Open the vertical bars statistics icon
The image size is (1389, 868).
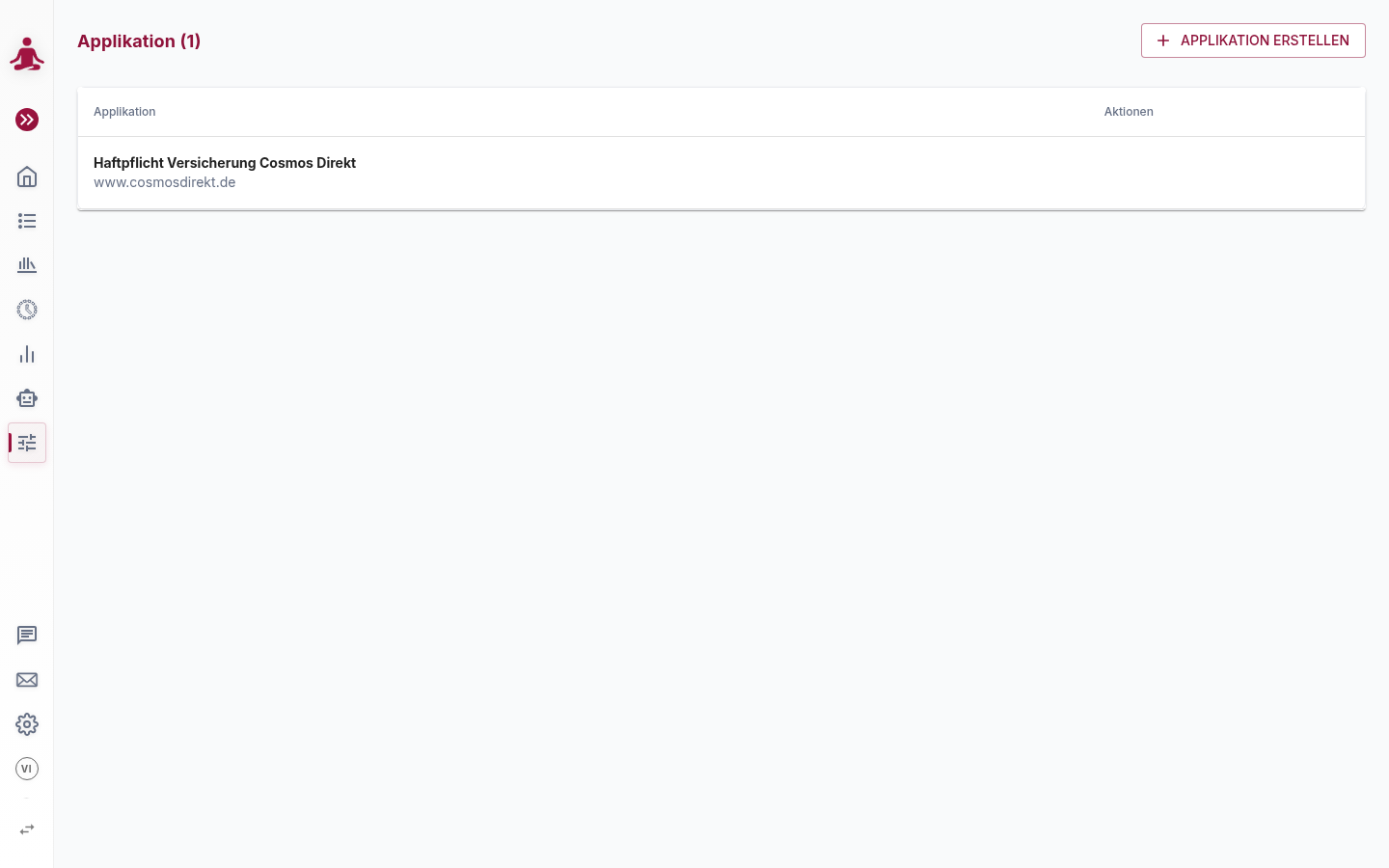27,354
